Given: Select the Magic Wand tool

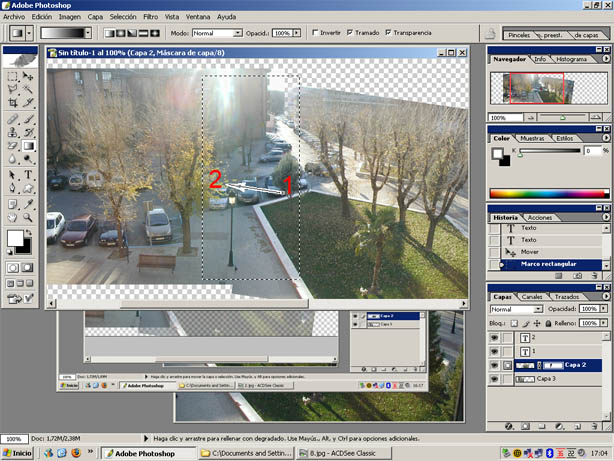Looking at the screenshot, I should pos(28,89).
